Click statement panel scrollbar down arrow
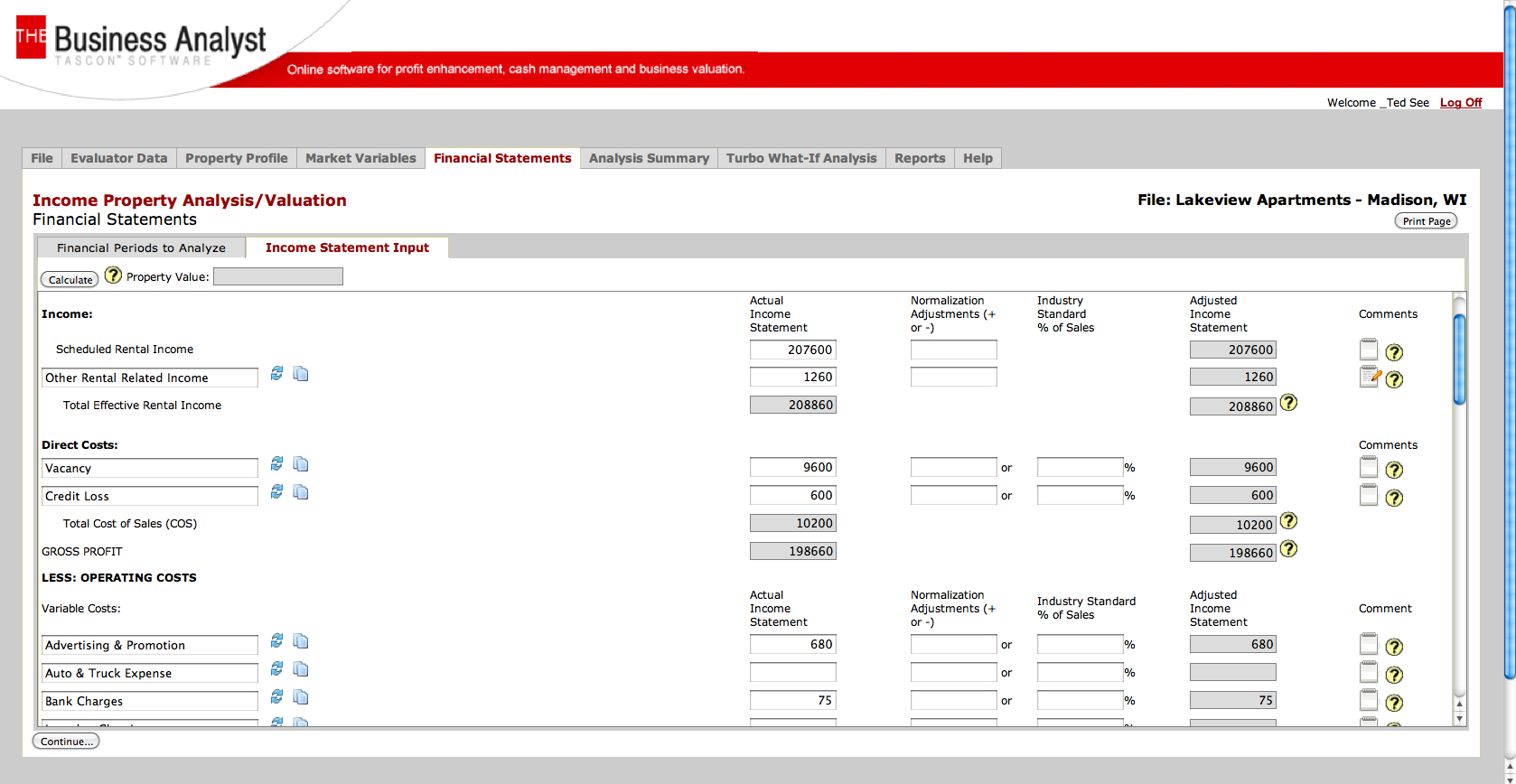Image resolution: width=1516 pixels, height=784 pixels. pos(1459,719)
